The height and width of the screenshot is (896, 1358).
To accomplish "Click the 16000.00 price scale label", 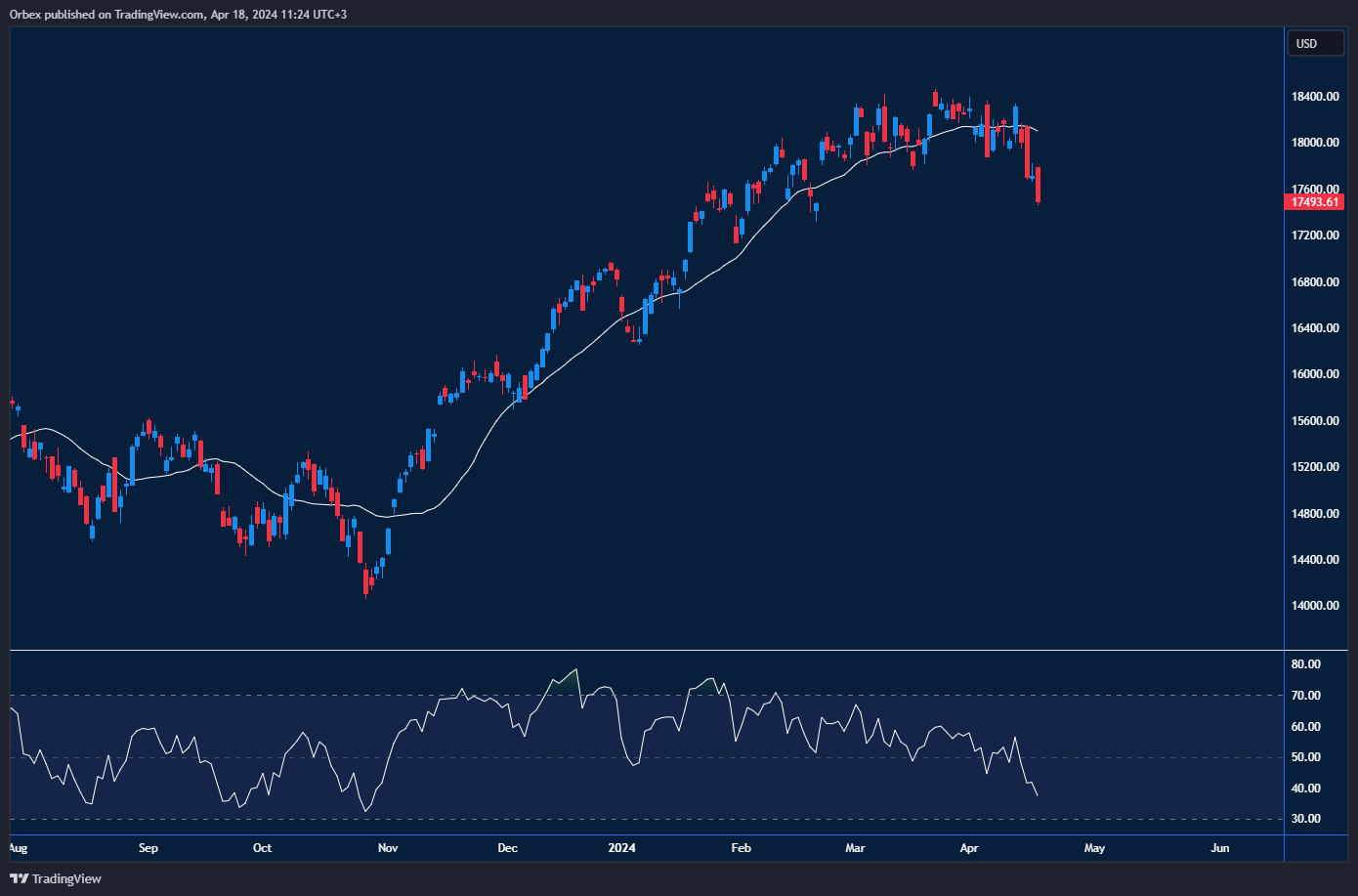I will click(x=1315, y=374).
